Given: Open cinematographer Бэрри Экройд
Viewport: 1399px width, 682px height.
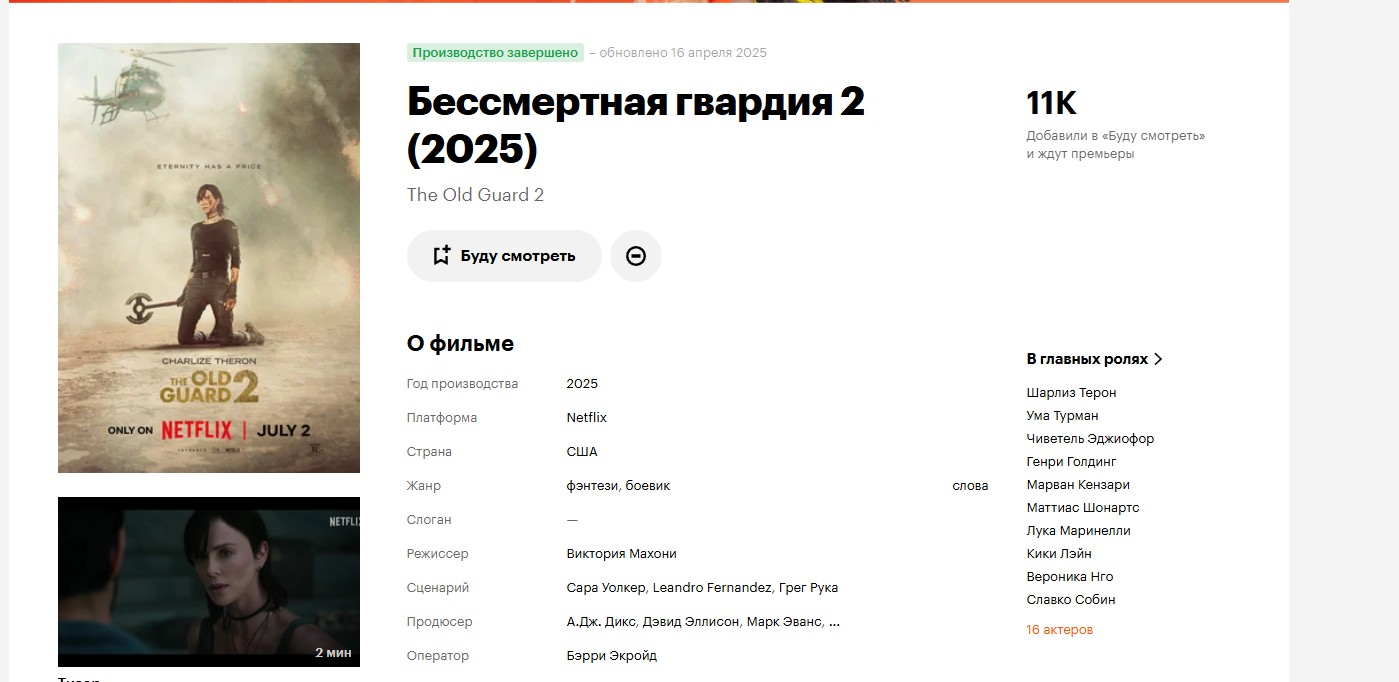Looking at the screenshot, I should [612, 656].
